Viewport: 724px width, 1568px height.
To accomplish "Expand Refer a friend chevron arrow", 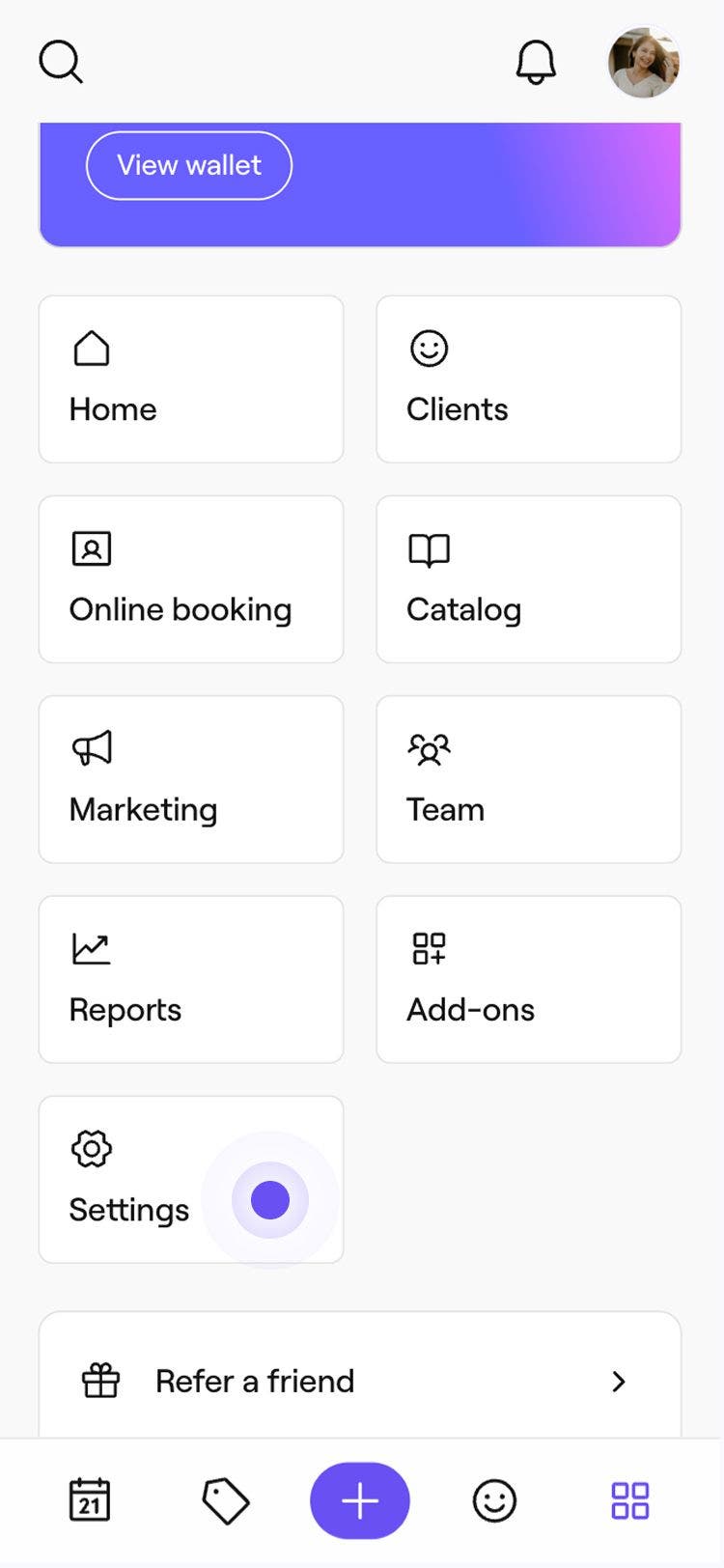I will tap(619, 1382).
